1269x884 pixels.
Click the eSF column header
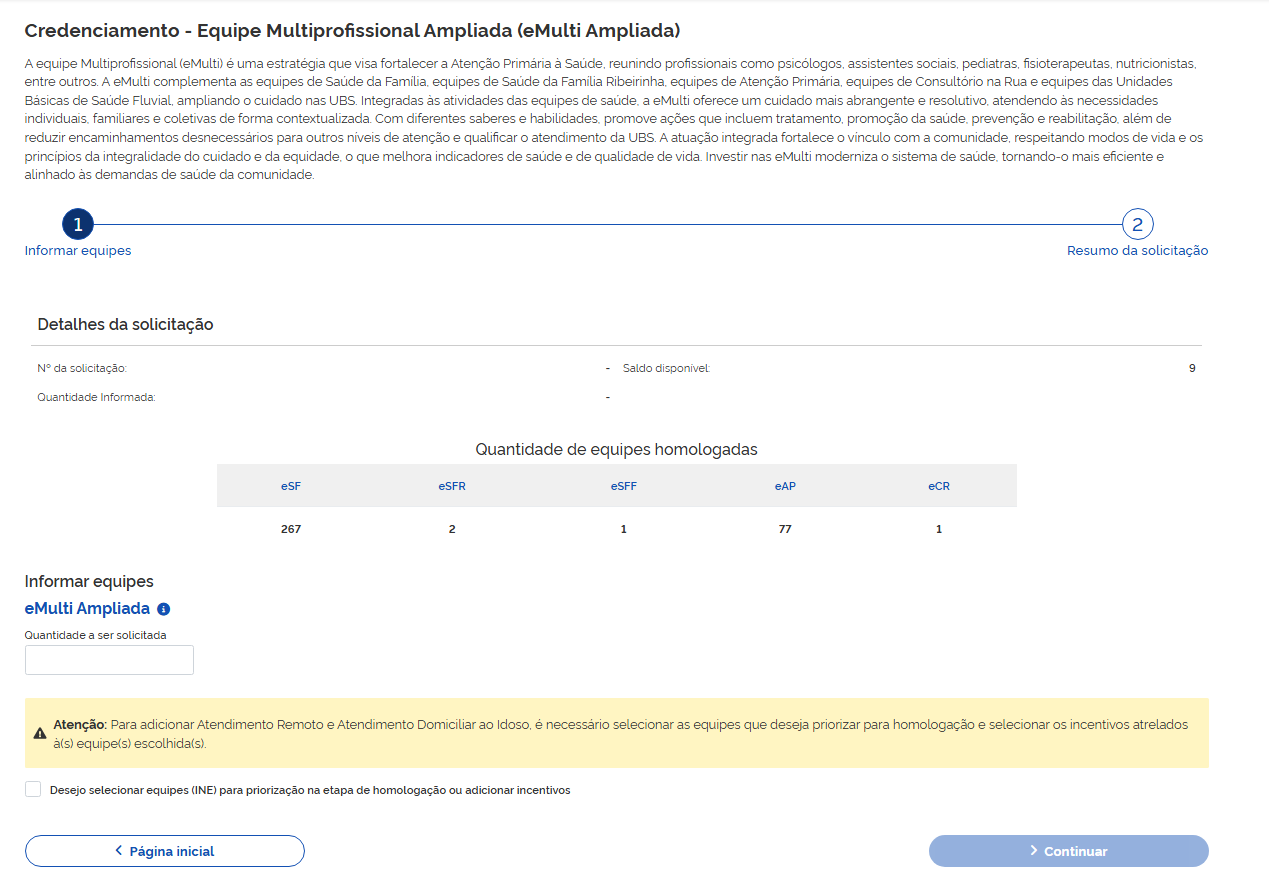291,484
